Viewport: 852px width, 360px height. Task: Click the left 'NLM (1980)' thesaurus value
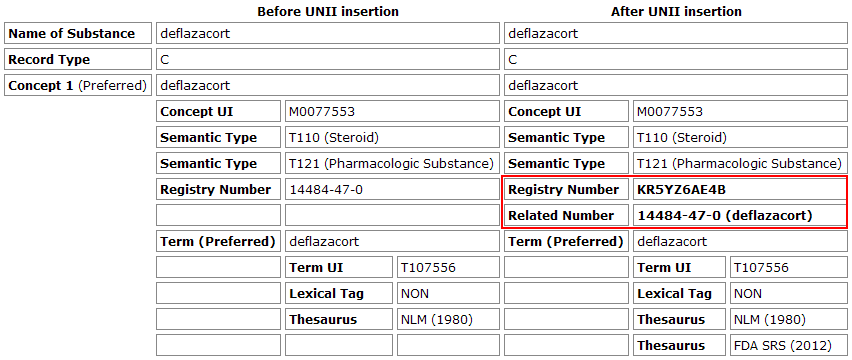(448, 319)
